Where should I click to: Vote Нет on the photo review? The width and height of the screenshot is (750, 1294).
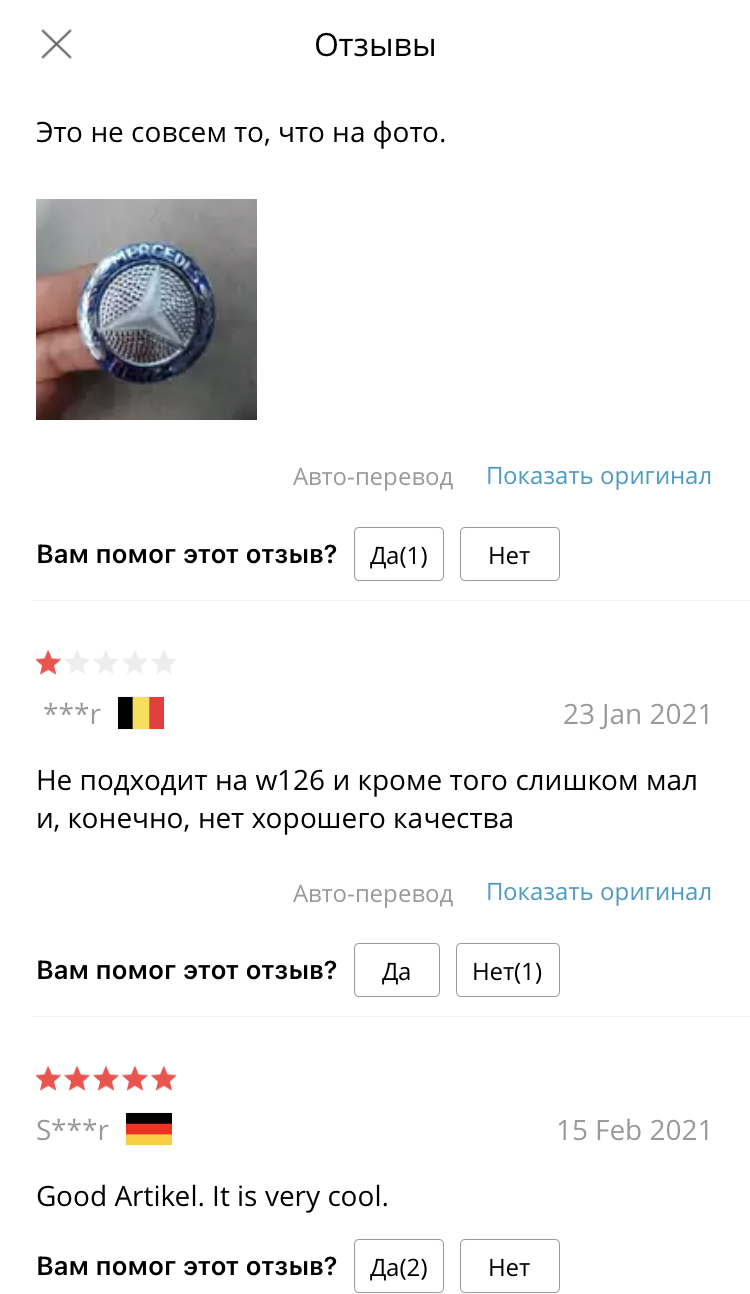tap(509, 555)
